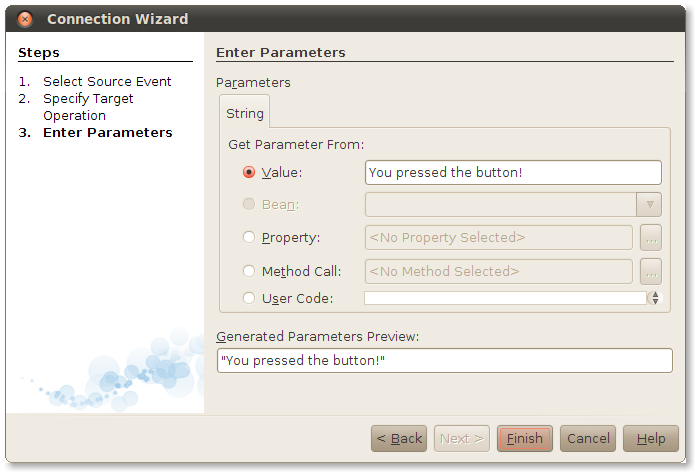Click the Generated Parameters Preview field
The width and height of the screenshot is (695, 472).
(444, 360)
